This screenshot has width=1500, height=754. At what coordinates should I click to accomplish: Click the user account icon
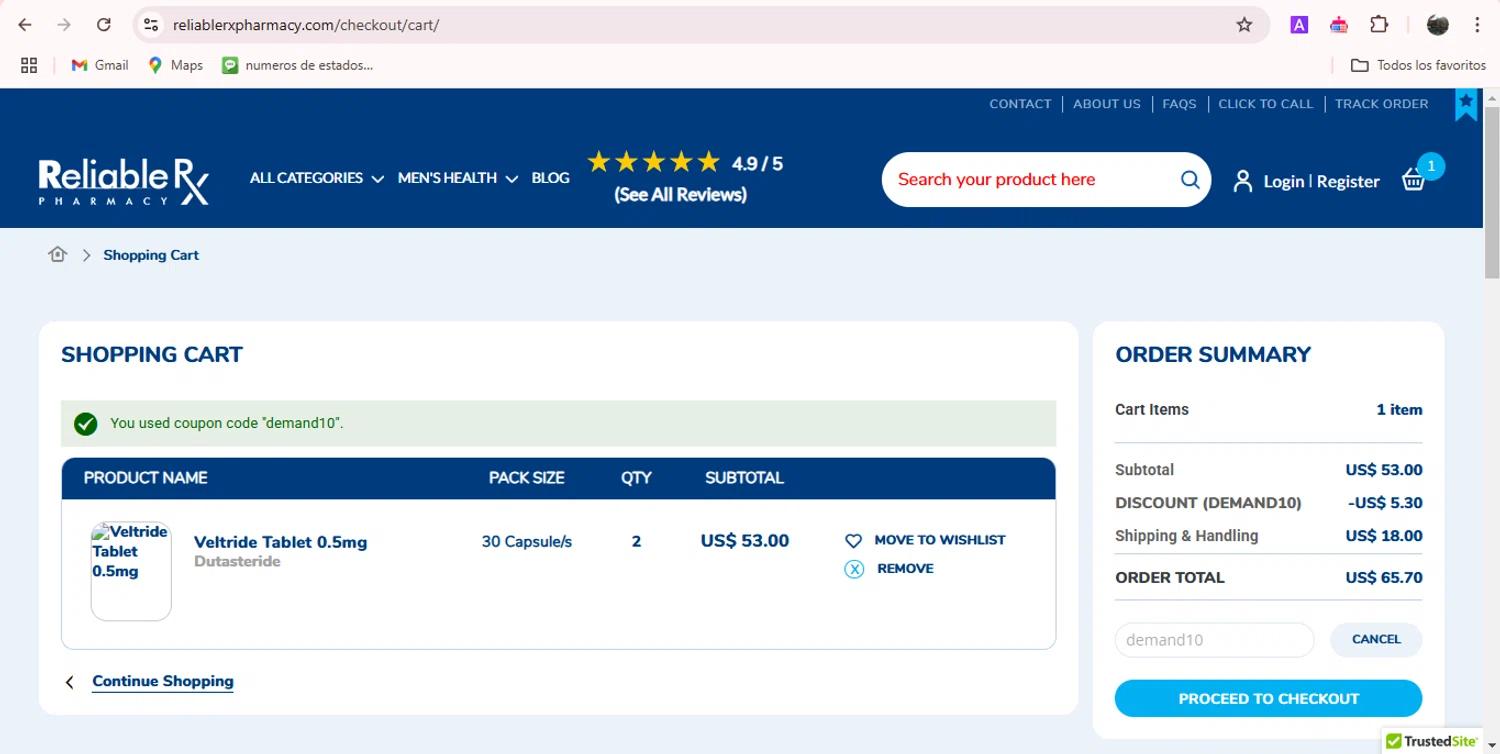pyautogui.click(x=1242, y=181)
